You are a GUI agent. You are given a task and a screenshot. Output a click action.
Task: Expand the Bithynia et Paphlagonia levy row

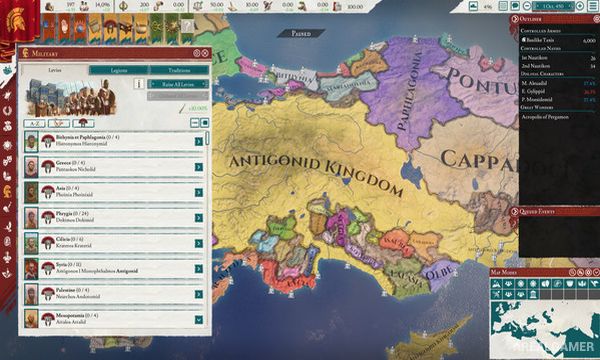tap(199, 142)
